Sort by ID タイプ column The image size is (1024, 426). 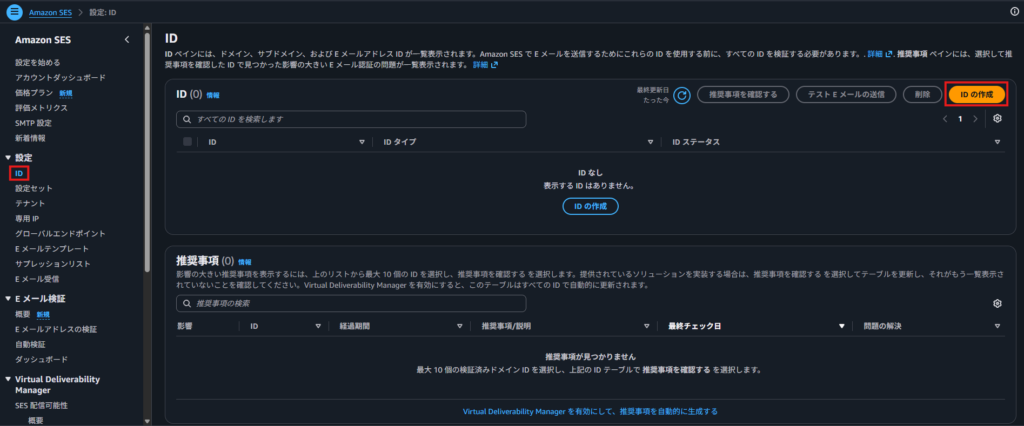(650, 142)
